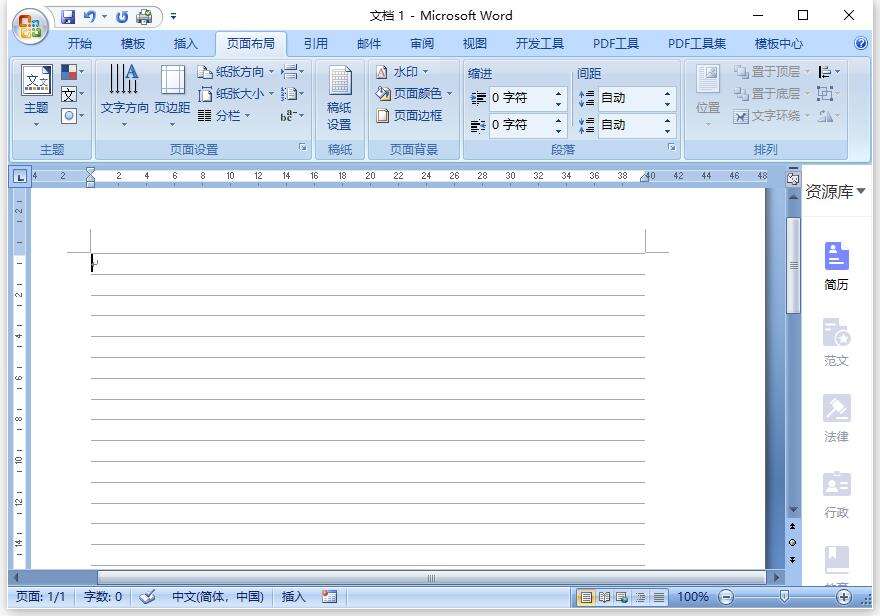
Task: Expand the 资源库 dropdown arrow
Action: pyautogui.click(x=860, y=191)
